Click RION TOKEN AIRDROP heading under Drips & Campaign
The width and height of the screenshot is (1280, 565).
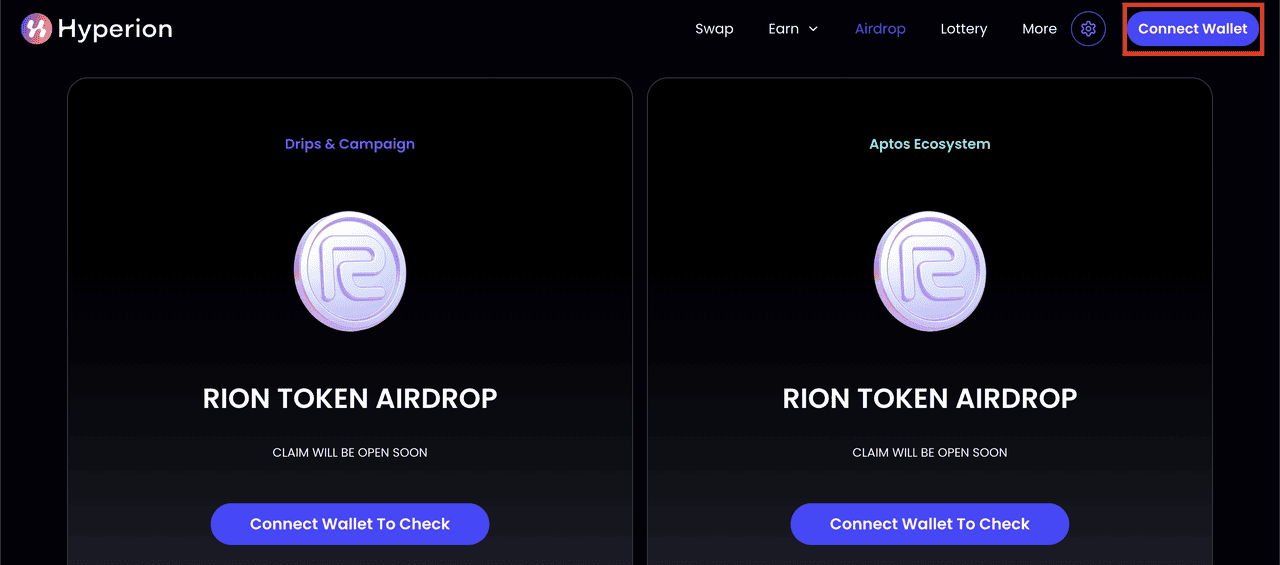click(x=350, y=398)
